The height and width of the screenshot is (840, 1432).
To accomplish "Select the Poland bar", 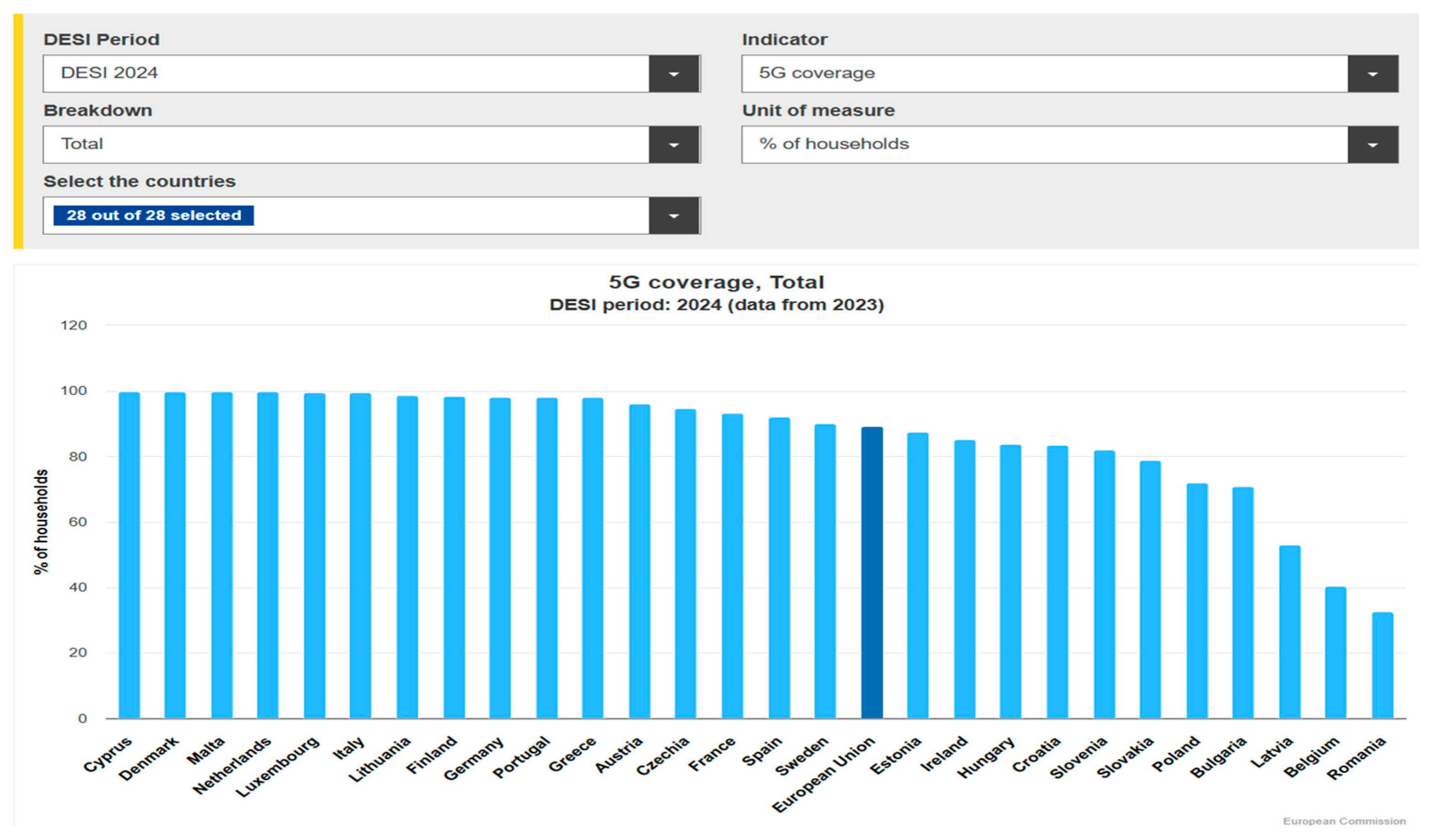I will click(x=1197, y=601).
